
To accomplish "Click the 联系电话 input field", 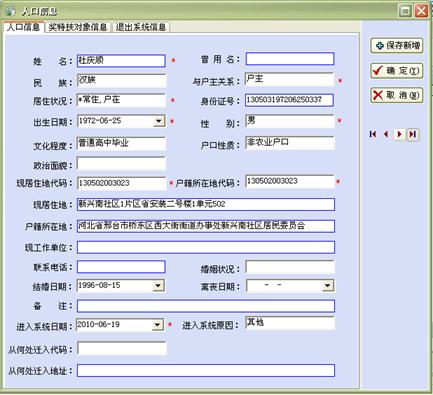I will pos(121,267).
